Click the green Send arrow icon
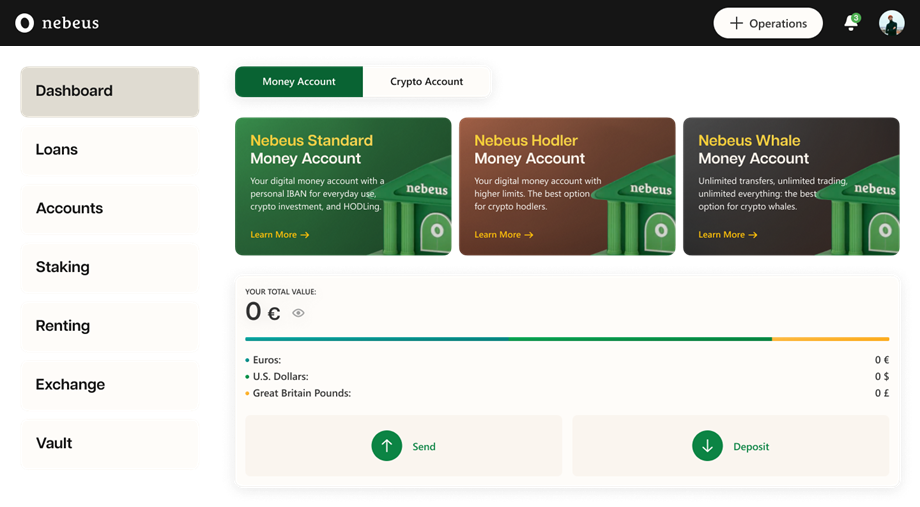 (x=387, y=446)
